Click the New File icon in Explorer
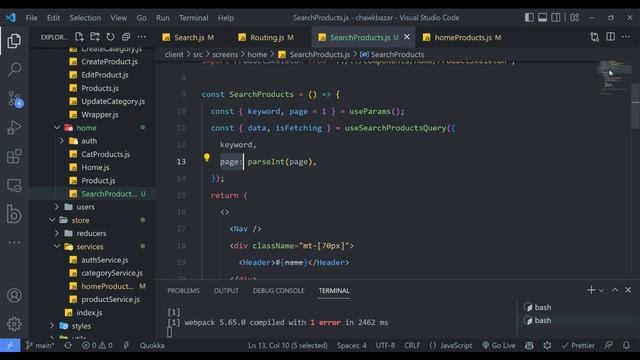The height and width of the screenshot is (360, 640). 79,37
